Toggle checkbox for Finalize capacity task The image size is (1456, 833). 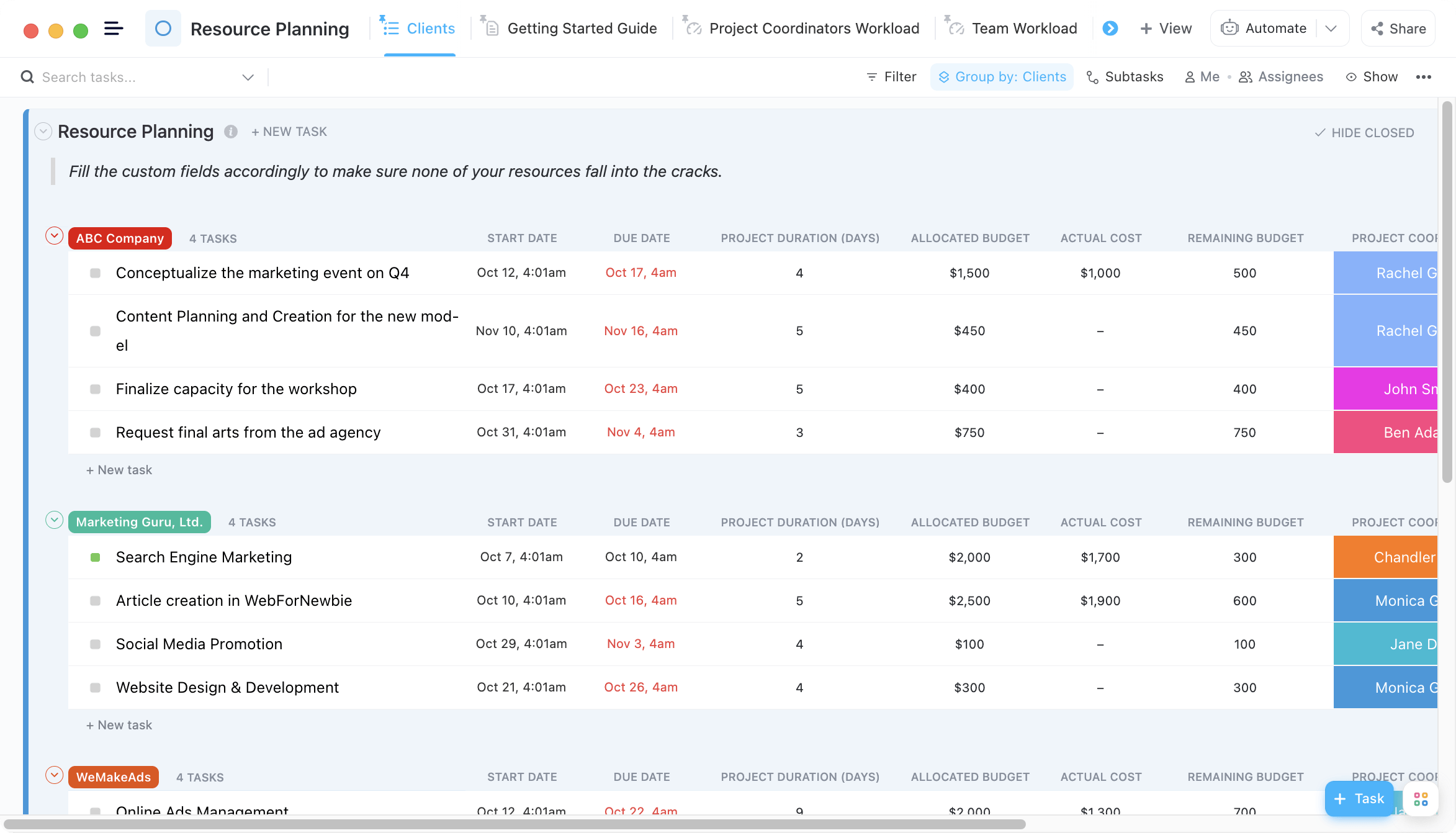94,389
